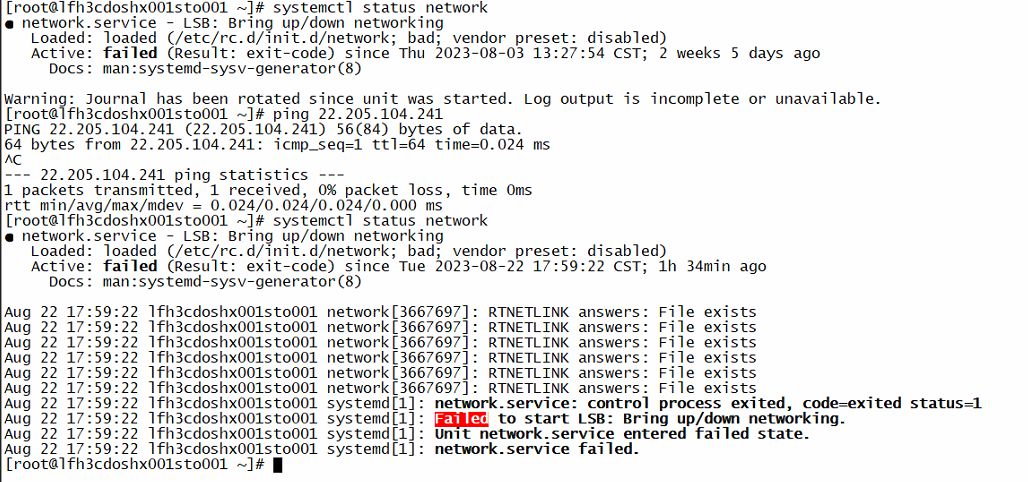This screenshot has height=482, width=1028.
Task: Click the "Warning: Journal has been rotated" line
Action: (442, 99)
